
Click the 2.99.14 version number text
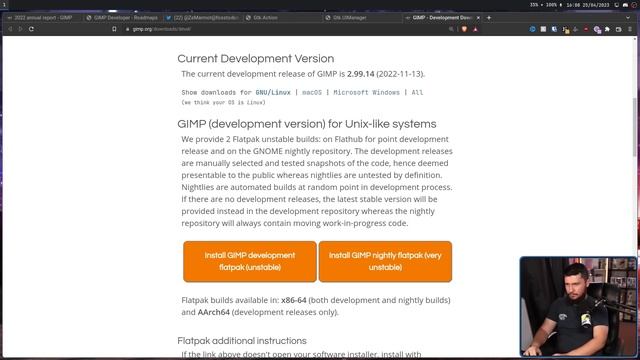pyautogui.click(x=360, y=74)
